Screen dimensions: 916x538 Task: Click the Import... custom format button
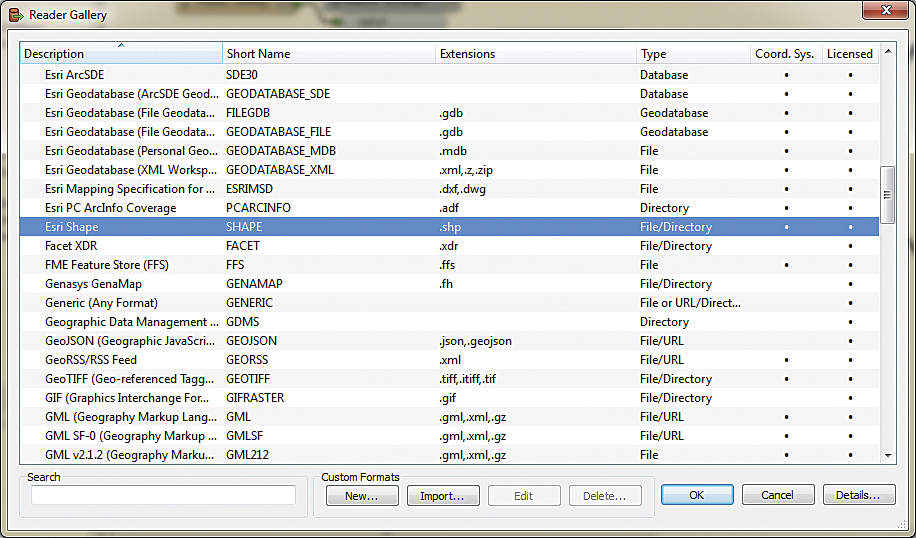coord(443,495)
